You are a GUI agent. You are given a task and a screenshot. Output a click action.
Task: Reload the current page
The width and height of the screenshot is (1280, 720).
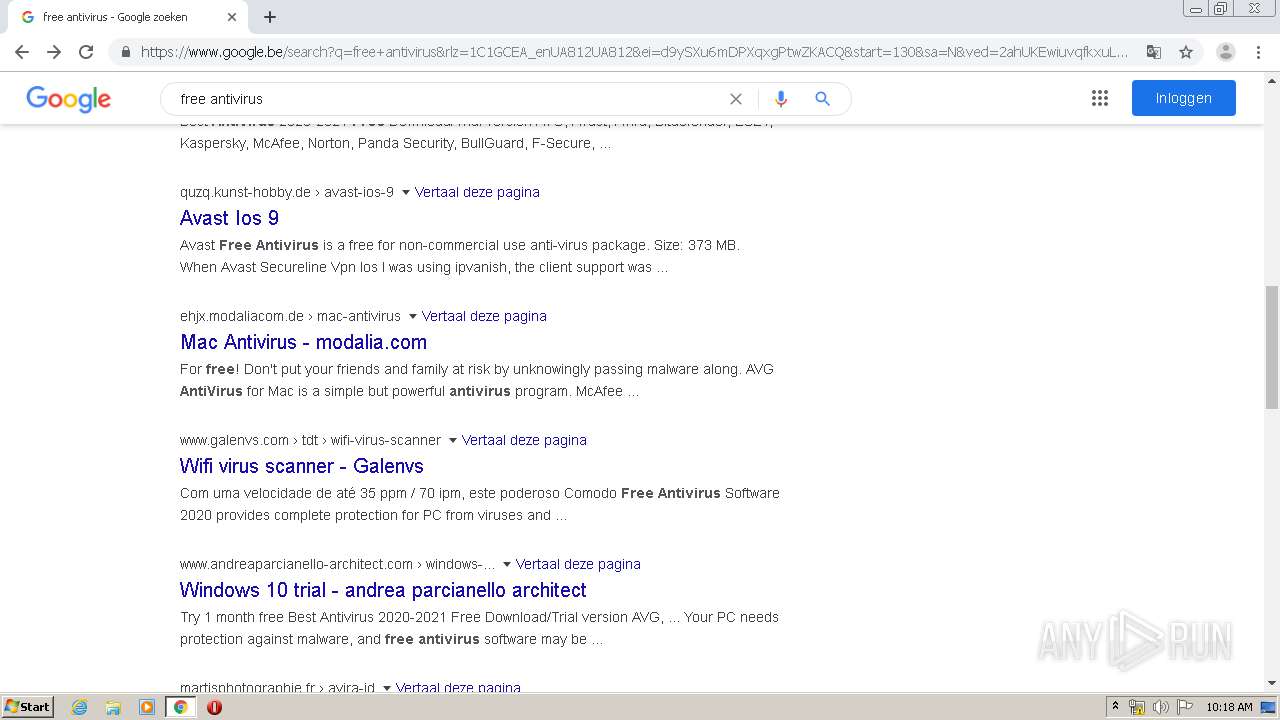(86, 52)
